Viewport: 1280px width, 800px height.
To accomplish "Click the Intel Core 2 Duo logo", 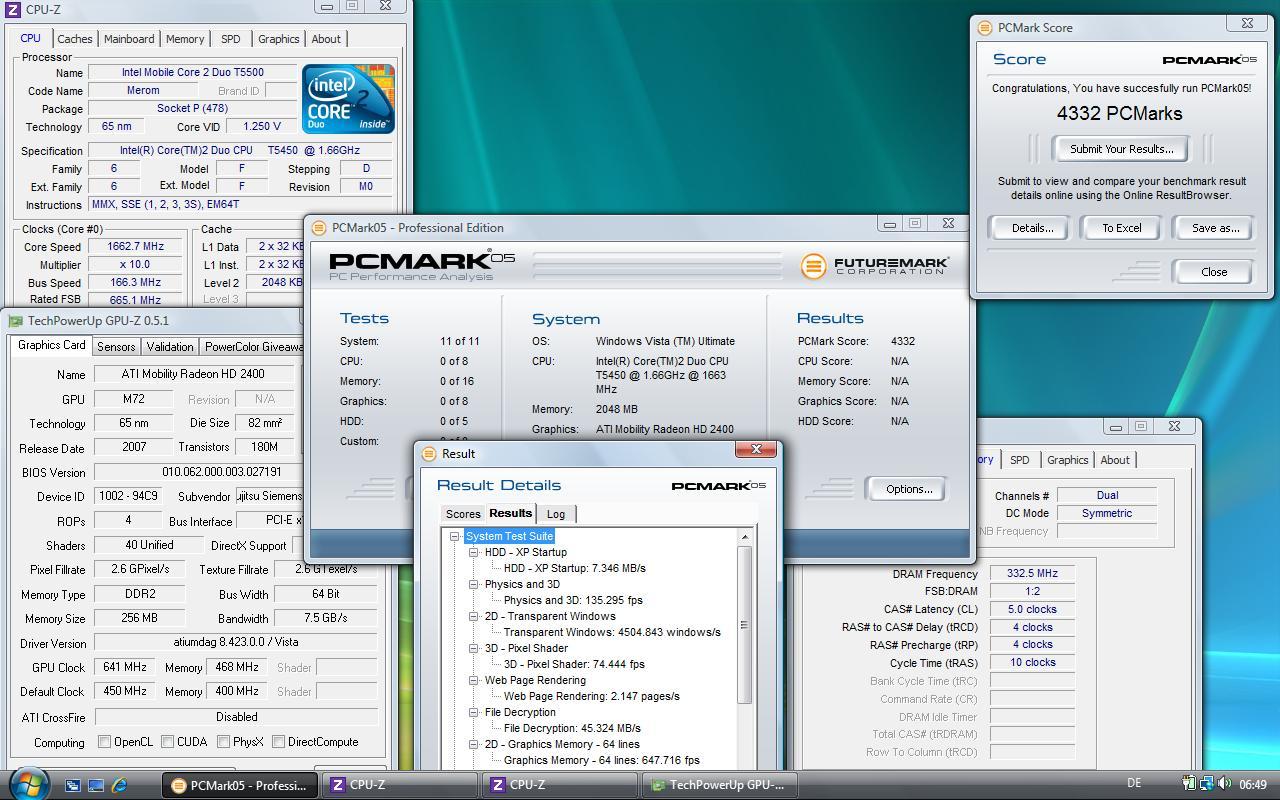I will click(348, 99).
